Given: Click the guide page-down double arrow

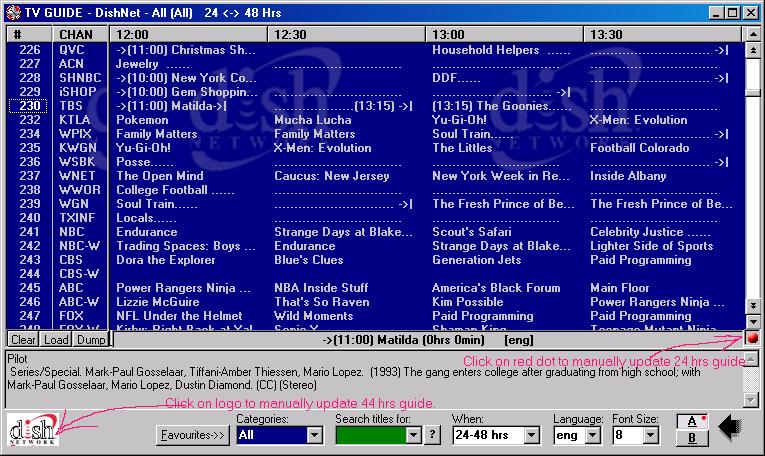Looking at the screenshot, I should pos(753,306).
